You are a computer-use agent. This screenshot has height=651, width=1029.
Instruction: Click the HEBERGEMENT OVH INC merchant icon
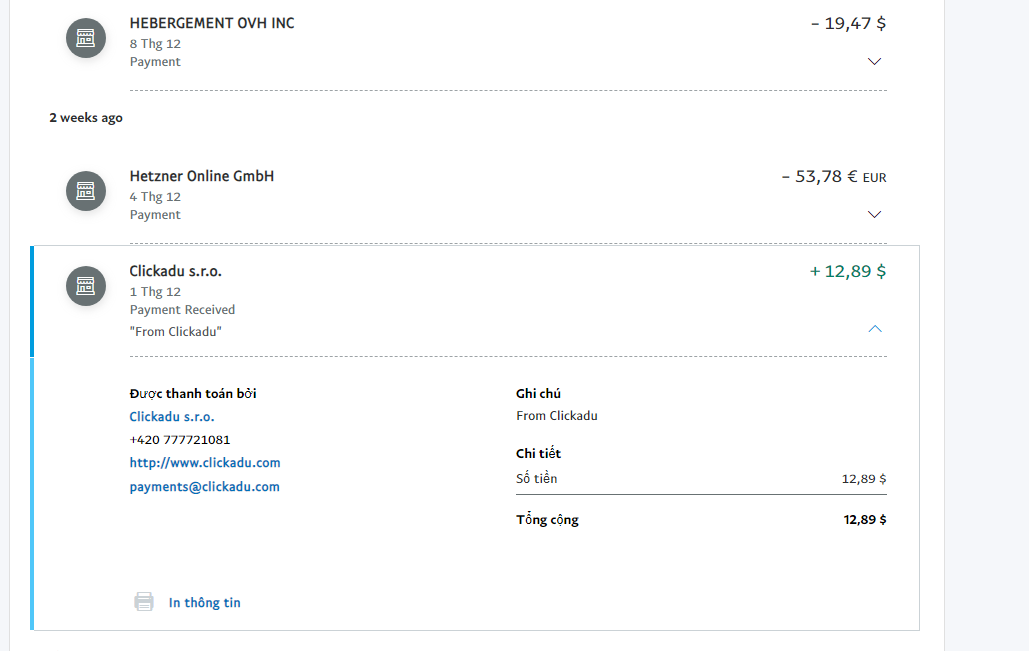(86, 38)
